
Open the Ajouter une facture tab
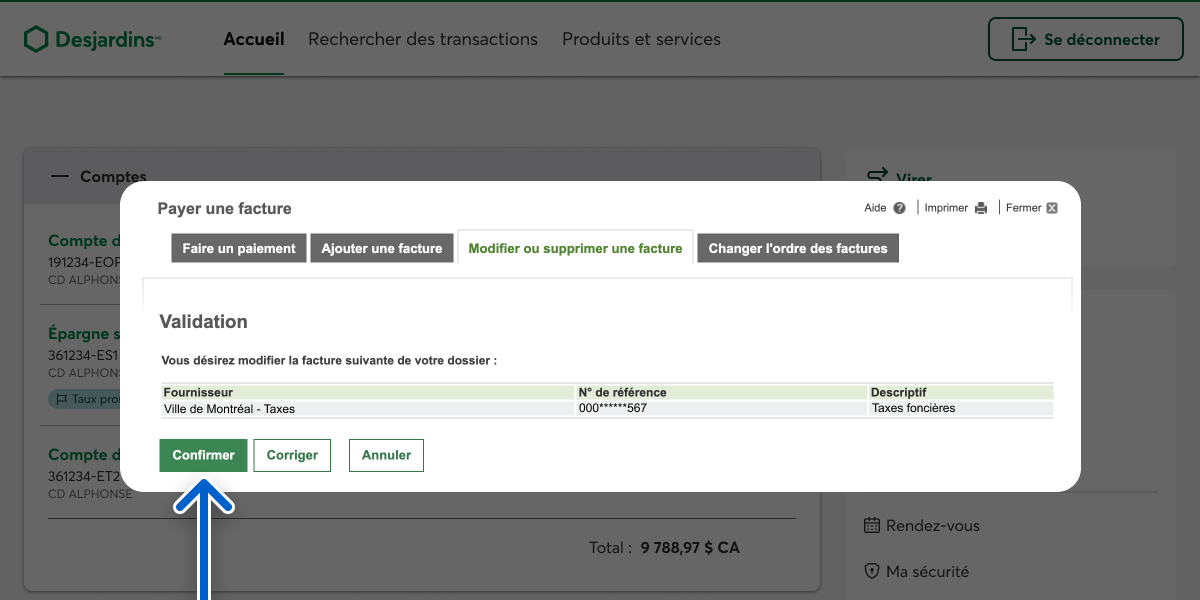tap(382, 248)
